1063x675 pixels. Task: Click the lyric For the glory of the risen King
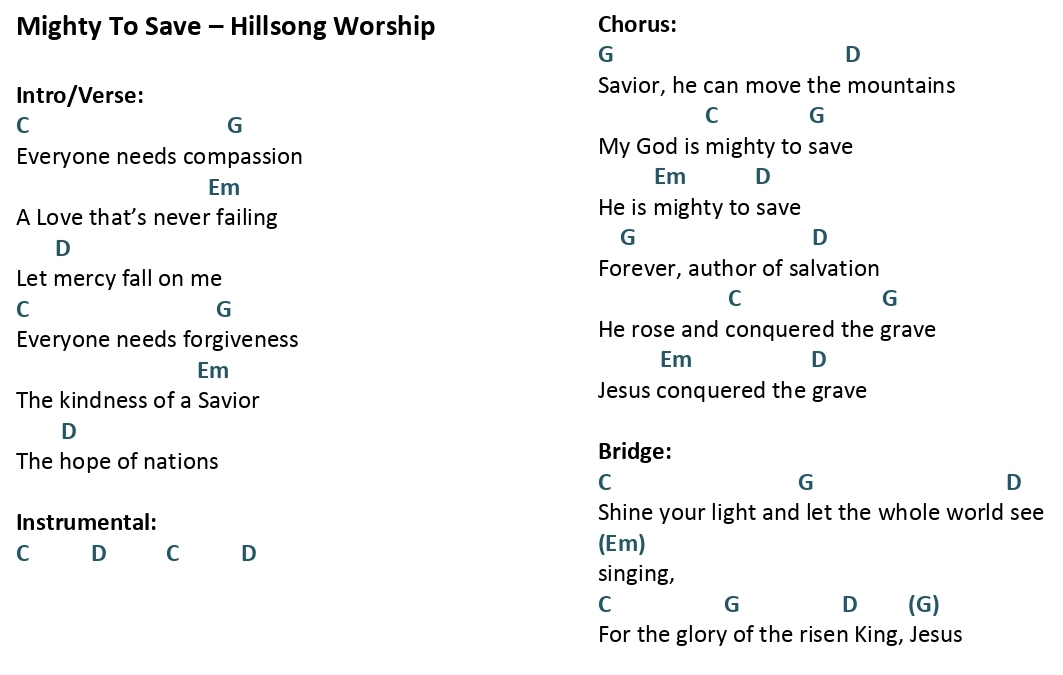(x=750, y=635)
